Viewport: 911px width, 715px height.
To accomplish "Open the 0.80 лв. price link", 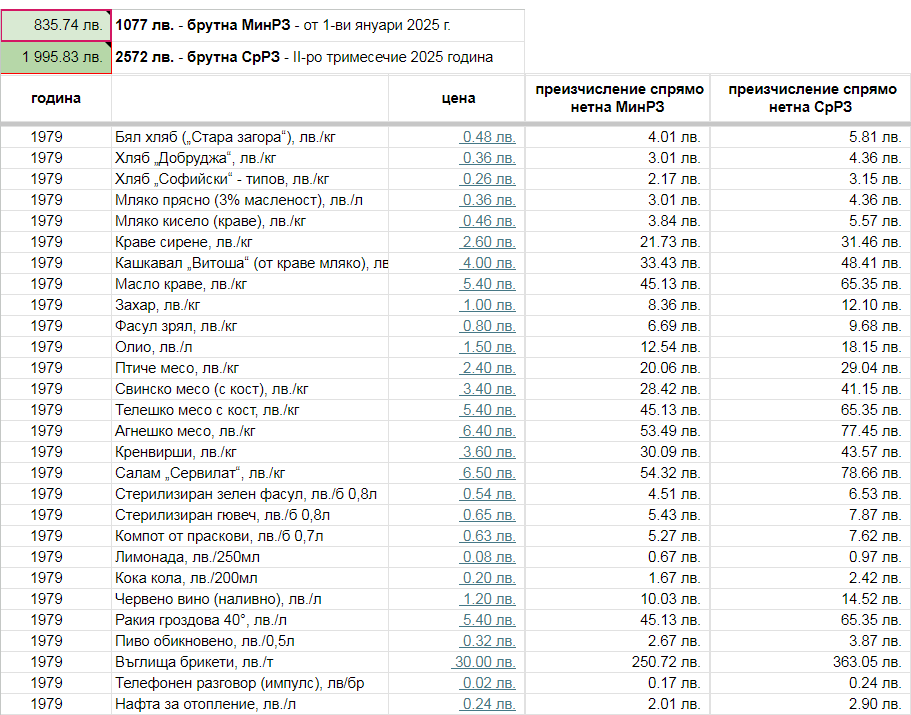I will [489, 326].
